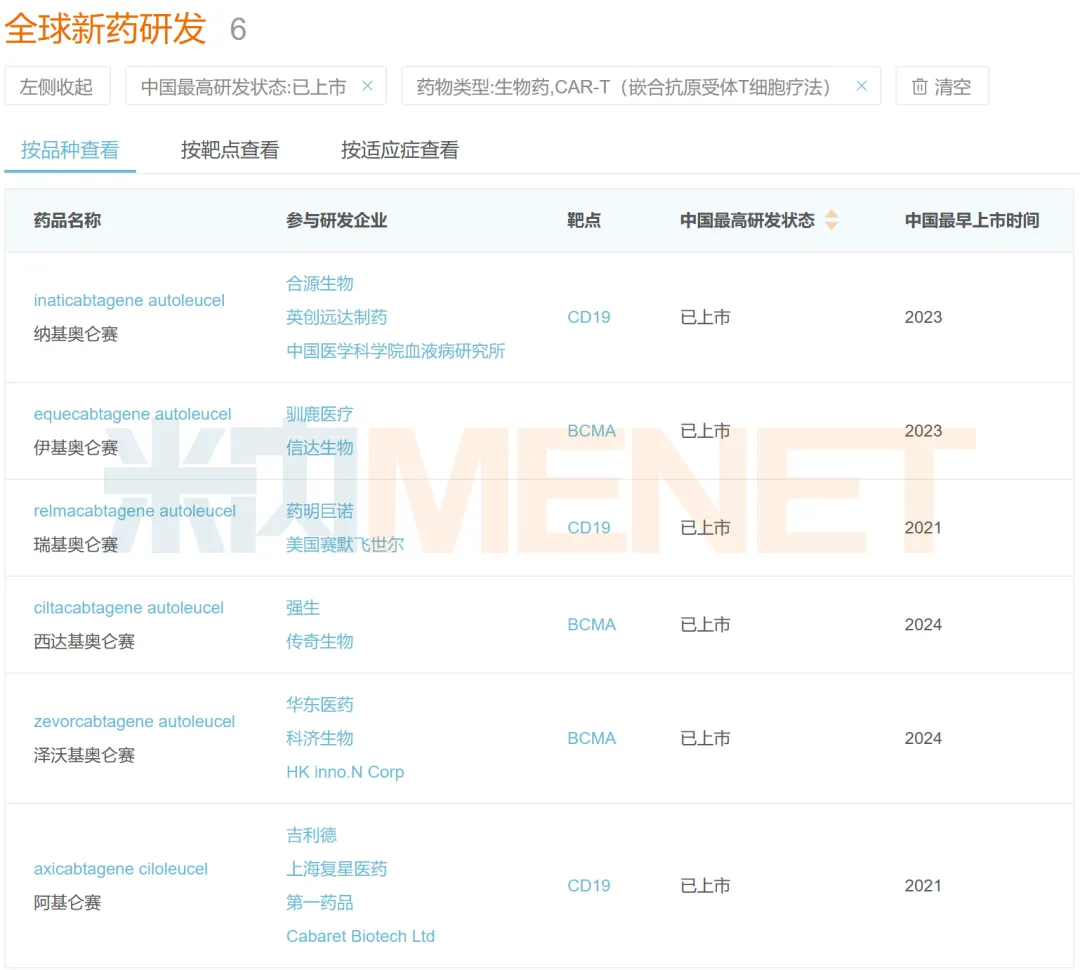Viewport: 1080px width, 970px height.
Task: Click CD19 target in the 纳基奥仑赛 row
Action: pyautogui.click(x=589, y=317)
